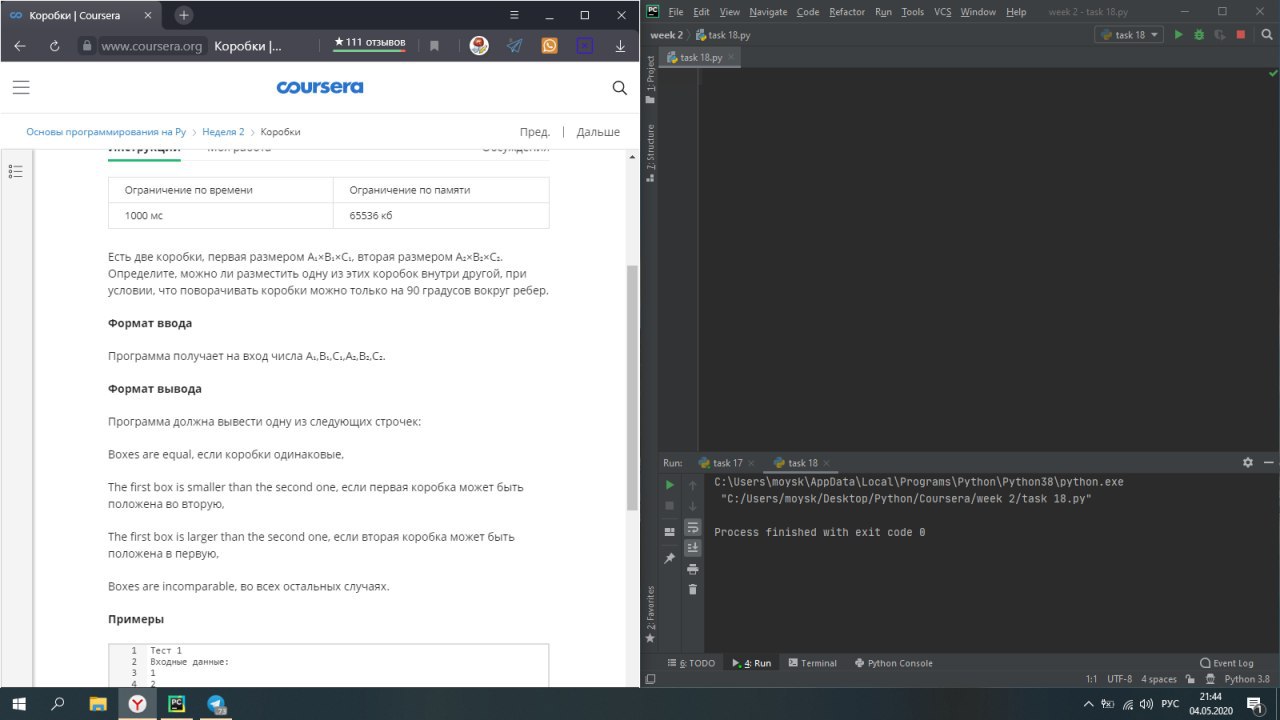The image size is (1280, 720).
Task: Pin the Run tab
Action: tap(670, 557)
